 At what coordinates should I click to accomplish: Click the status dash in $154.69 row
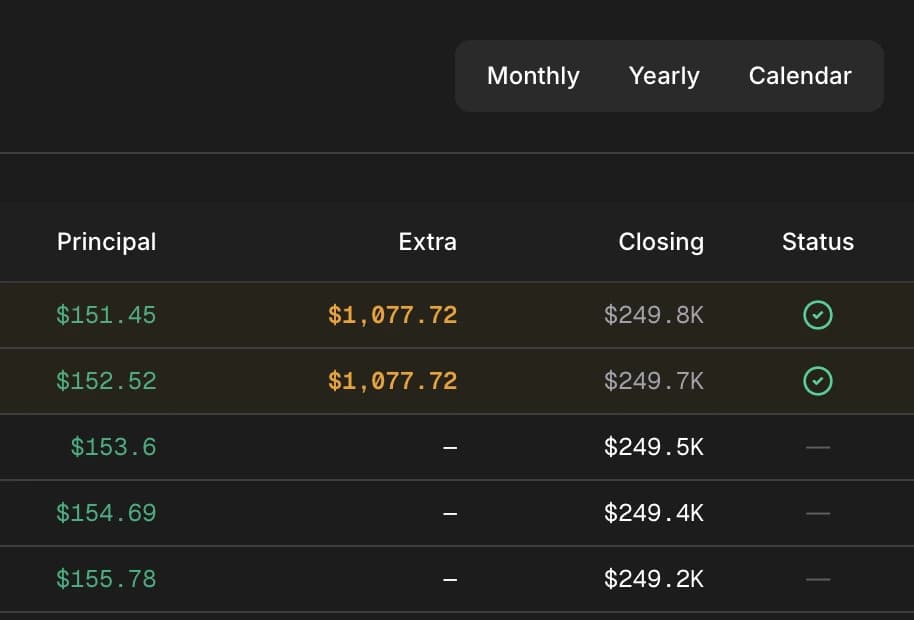[x=818, y=513]
